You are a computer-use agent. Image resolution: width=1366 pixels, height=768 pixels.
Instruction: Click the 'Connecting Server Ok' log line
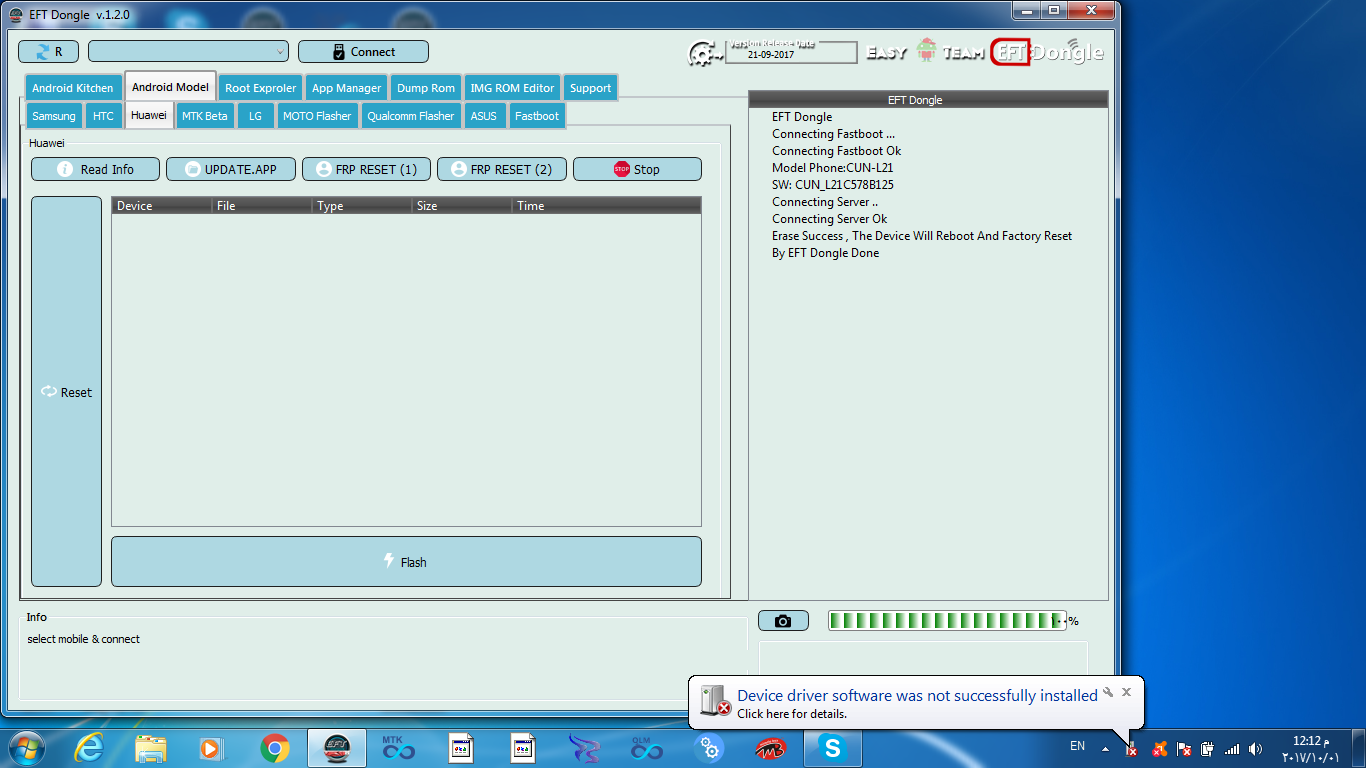(x=829, y=219)
